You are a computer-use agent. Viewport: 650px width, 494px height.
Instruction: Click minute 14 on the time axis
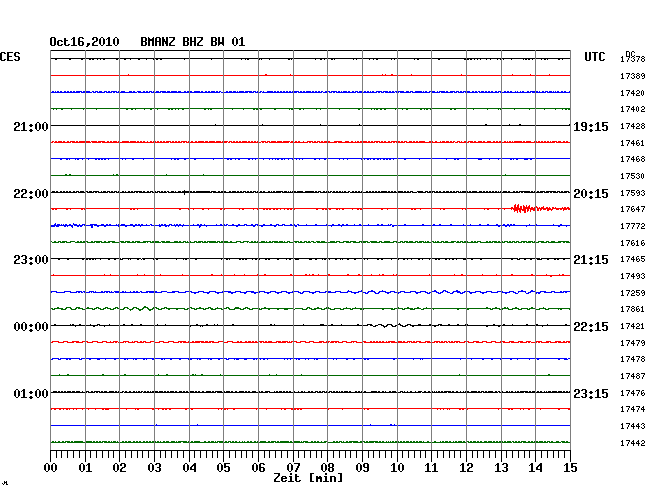[x=535, y=468]
